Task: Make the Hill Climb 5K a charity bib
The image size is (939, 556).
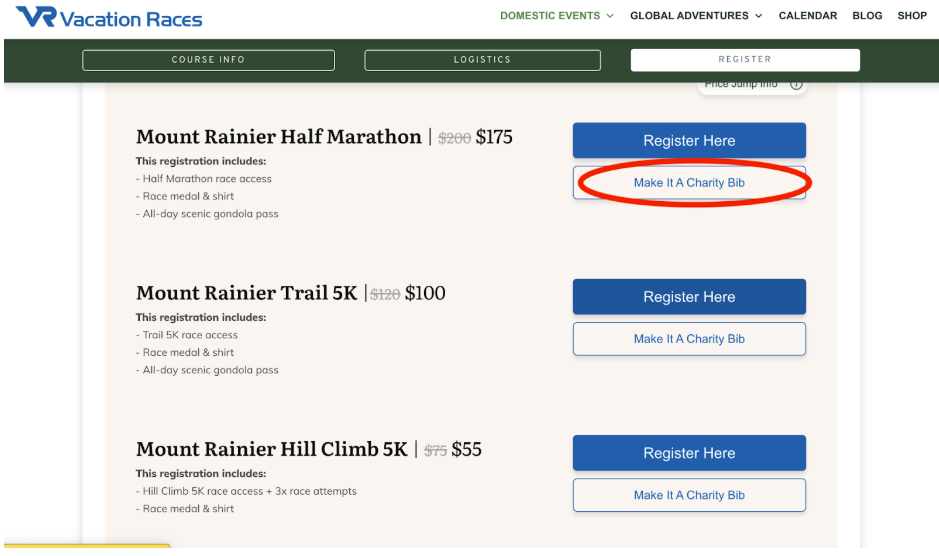Action: coord(689,495)
